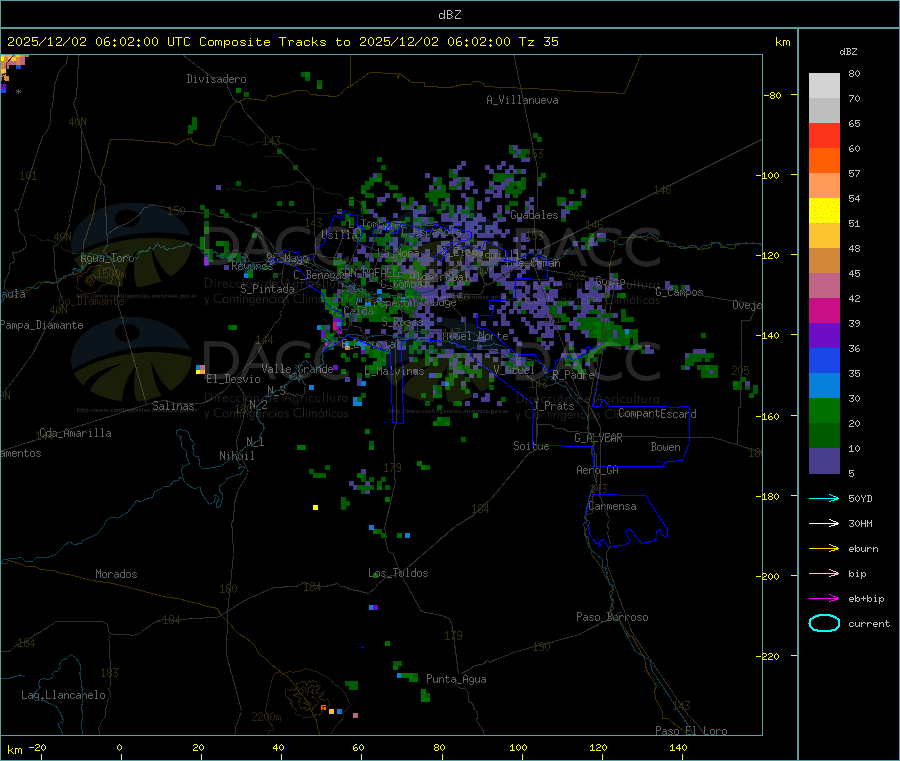Click the 'Los_Toldos' map label
Screen dimensions: 900x761
pos(398,573)
